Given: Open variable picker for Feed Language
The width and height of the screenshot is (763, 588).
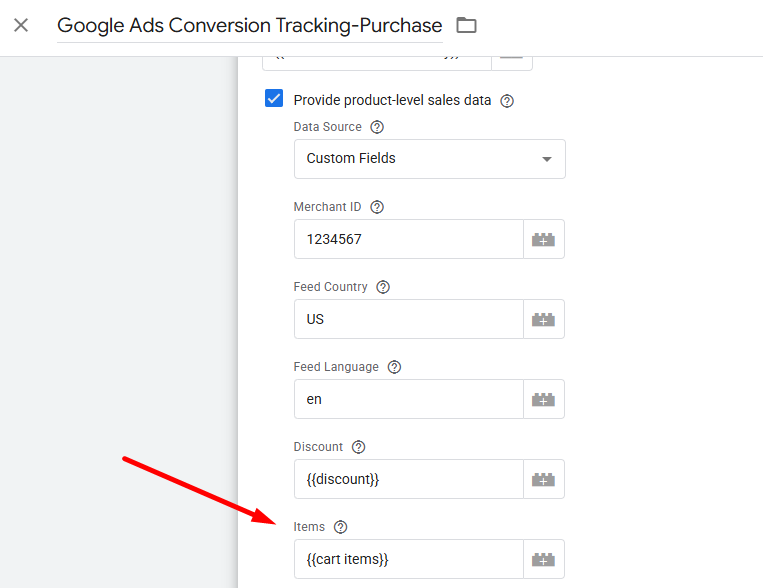Looking at the screenshot, I should point(543,400).
